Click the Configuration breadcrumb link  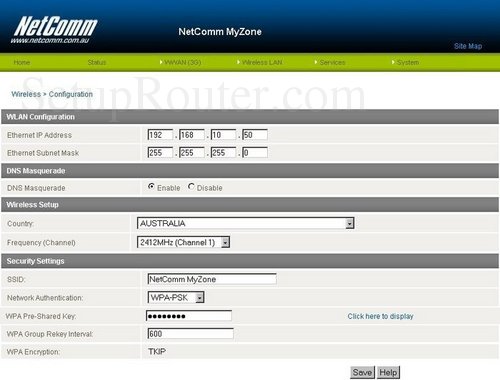point(71,94)
